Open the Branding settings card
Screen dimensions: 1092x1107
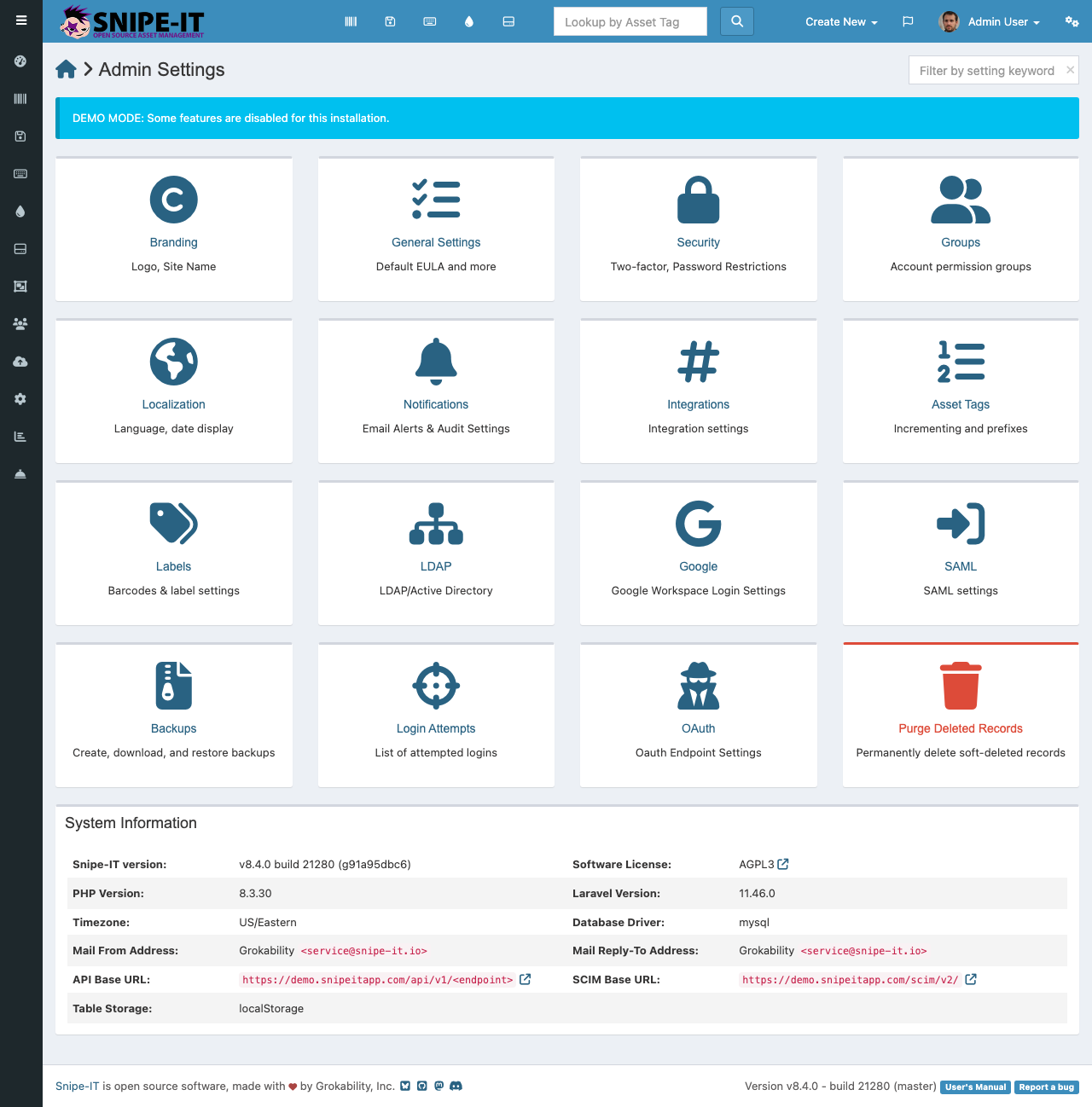(x=174, y=229)
